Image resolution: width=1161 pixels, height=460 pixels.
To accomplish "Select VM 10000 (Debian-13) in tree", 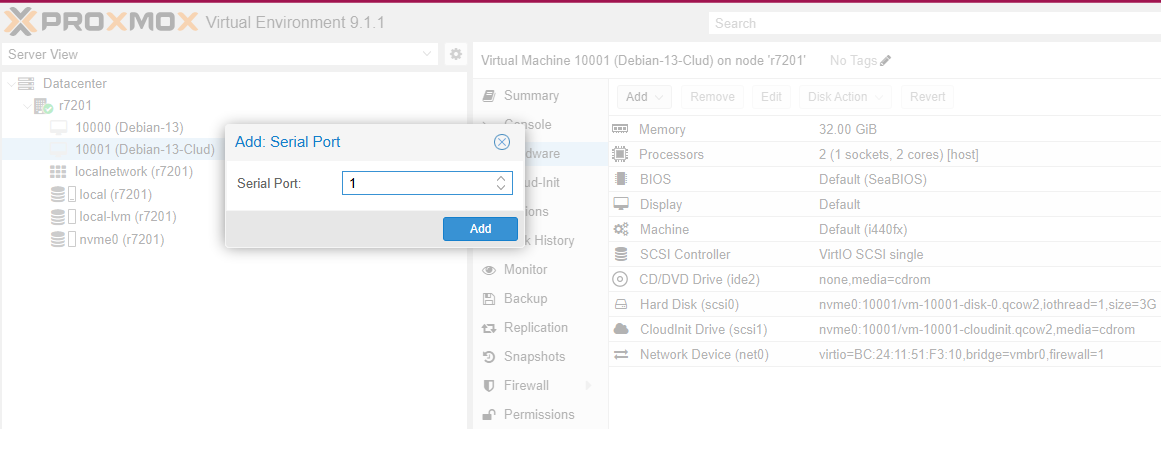I will click(129, 127).
